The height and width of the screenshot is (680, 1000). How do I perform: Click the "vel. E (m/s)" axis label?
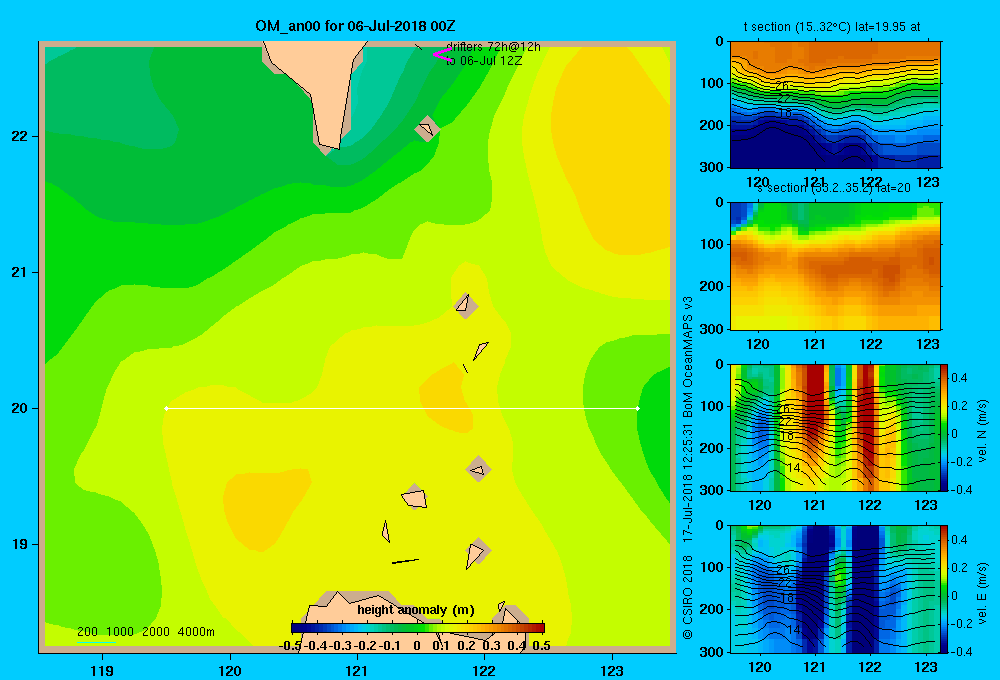983,593
